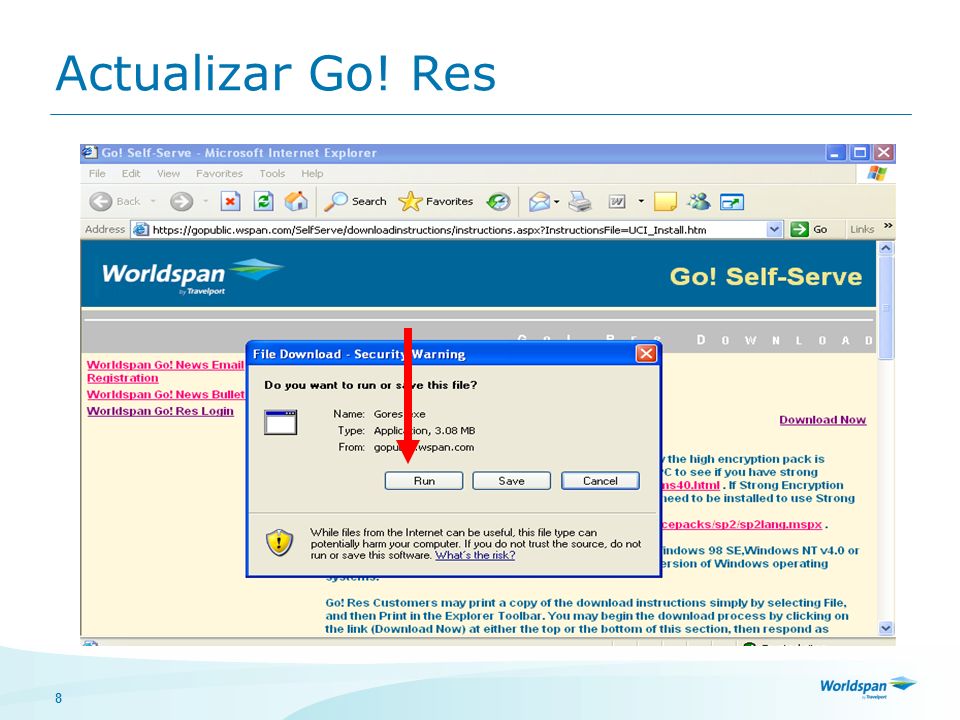Viewport: 960px width, 720px height.
Task: Click "Application, 3.08 MB" type text
Action: pos(424,431)
